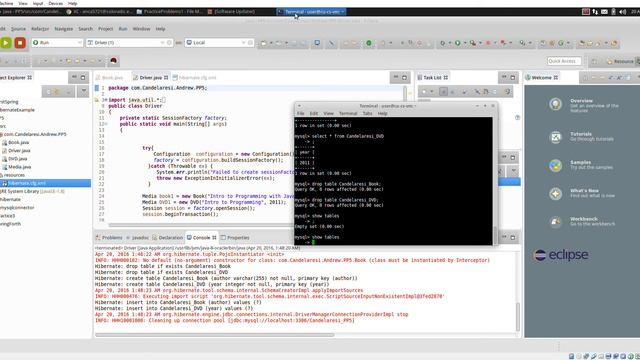
Task: Collapse the main method fold at line 12
Action: [x=106, y=124]
